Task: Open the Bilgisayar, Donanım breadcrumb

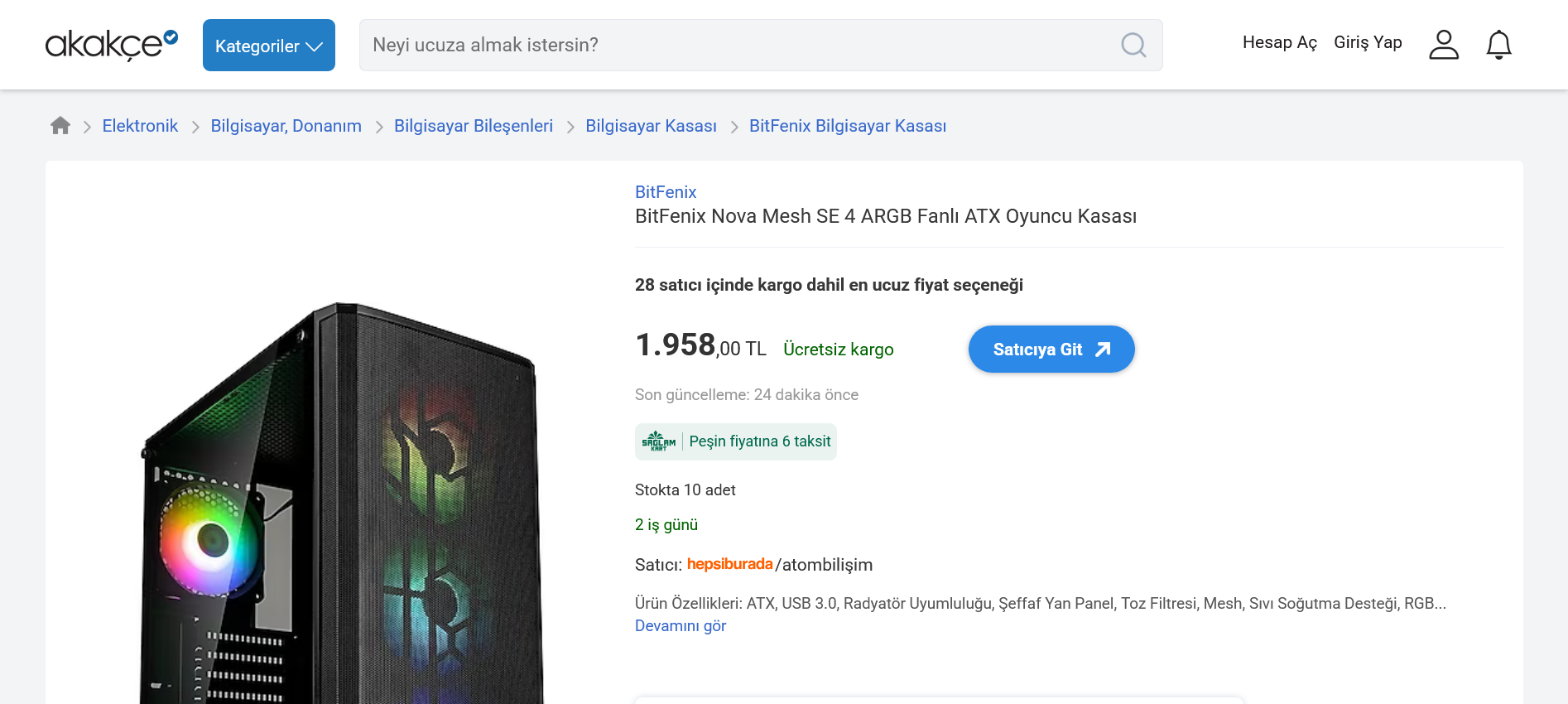Action: pos(286,126)
